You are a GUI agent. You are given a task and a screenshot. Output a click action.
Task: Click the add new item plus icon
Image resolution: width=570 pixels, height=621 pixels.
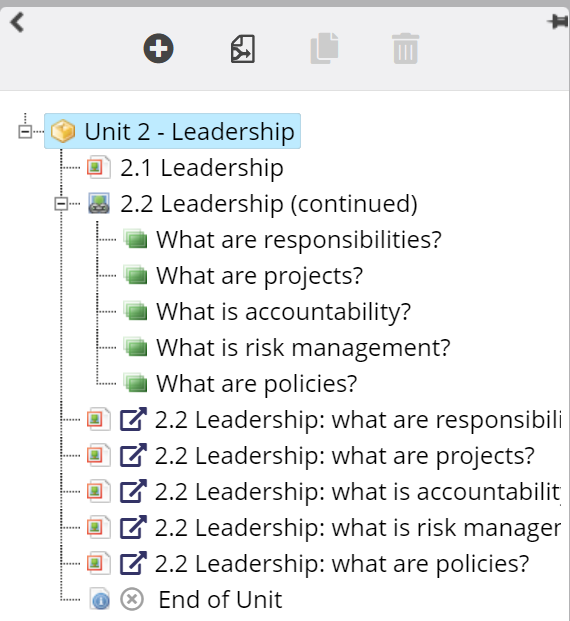[x=158, y=48]
